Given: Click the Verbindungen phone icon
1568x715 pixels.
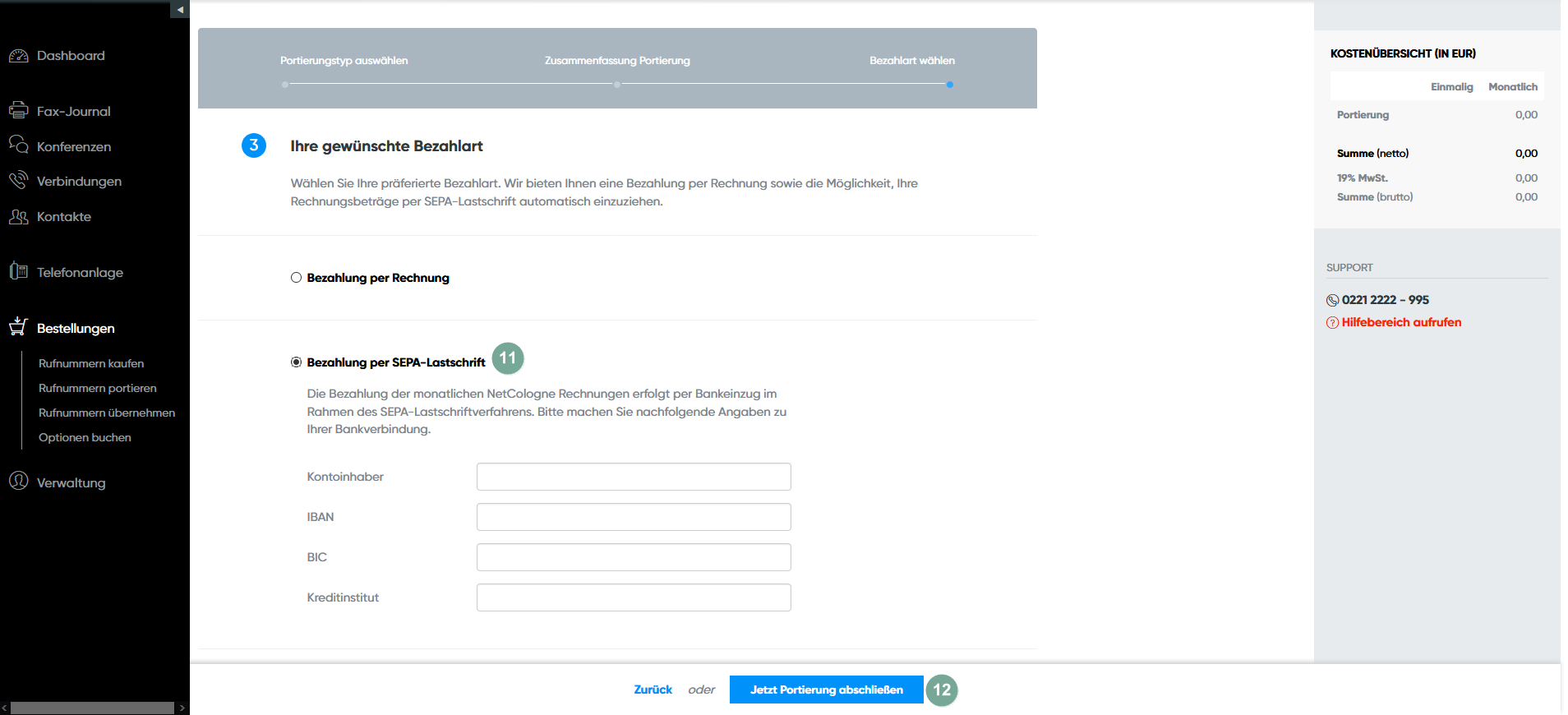Looking at the screenshot, I should (x=18, y=181).
